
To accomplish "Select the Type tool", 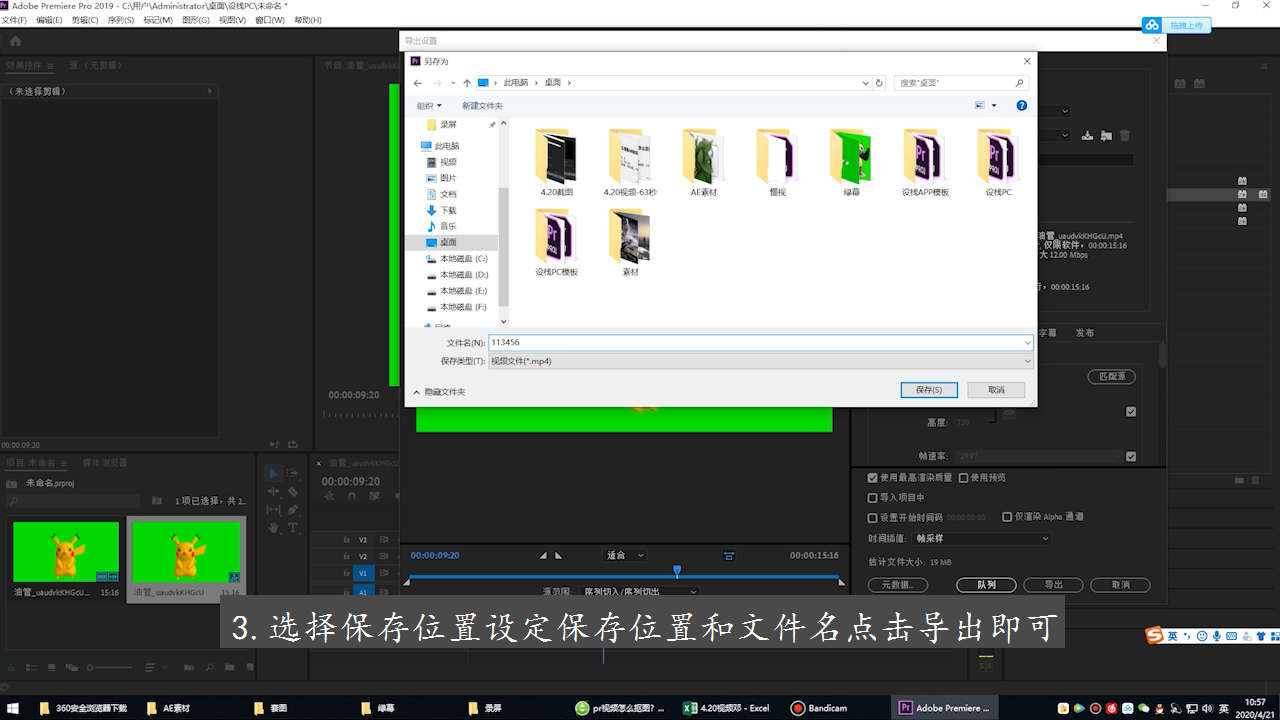I will point(293,527).
